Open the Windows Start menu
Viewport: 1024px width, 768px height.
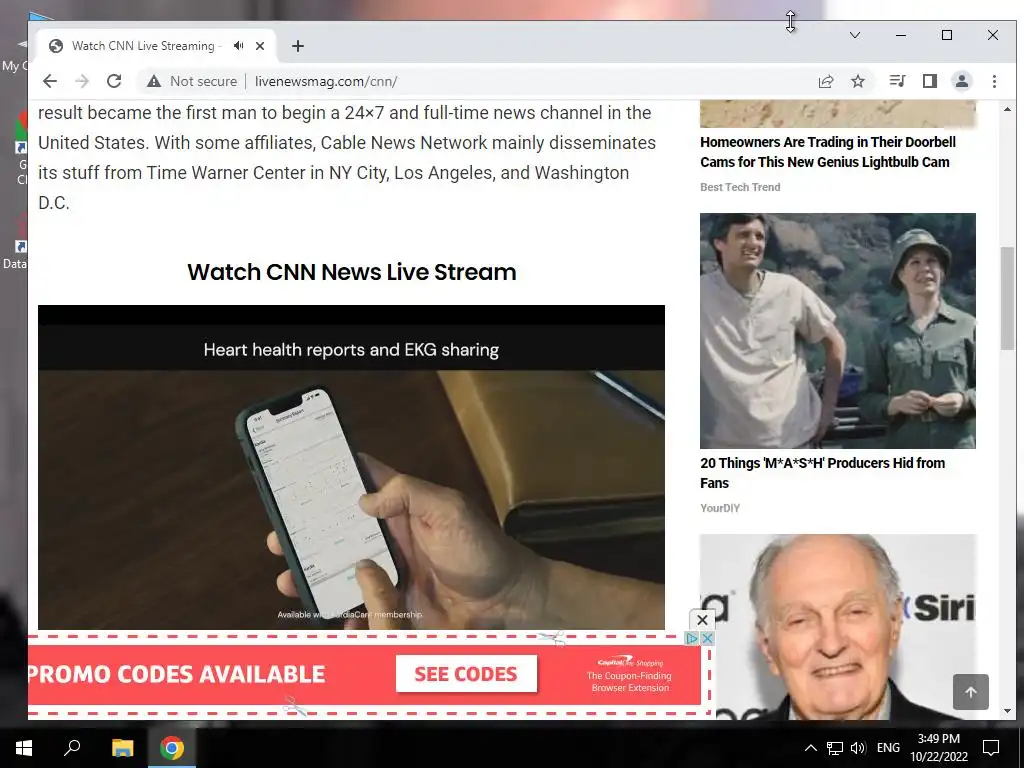24,748
